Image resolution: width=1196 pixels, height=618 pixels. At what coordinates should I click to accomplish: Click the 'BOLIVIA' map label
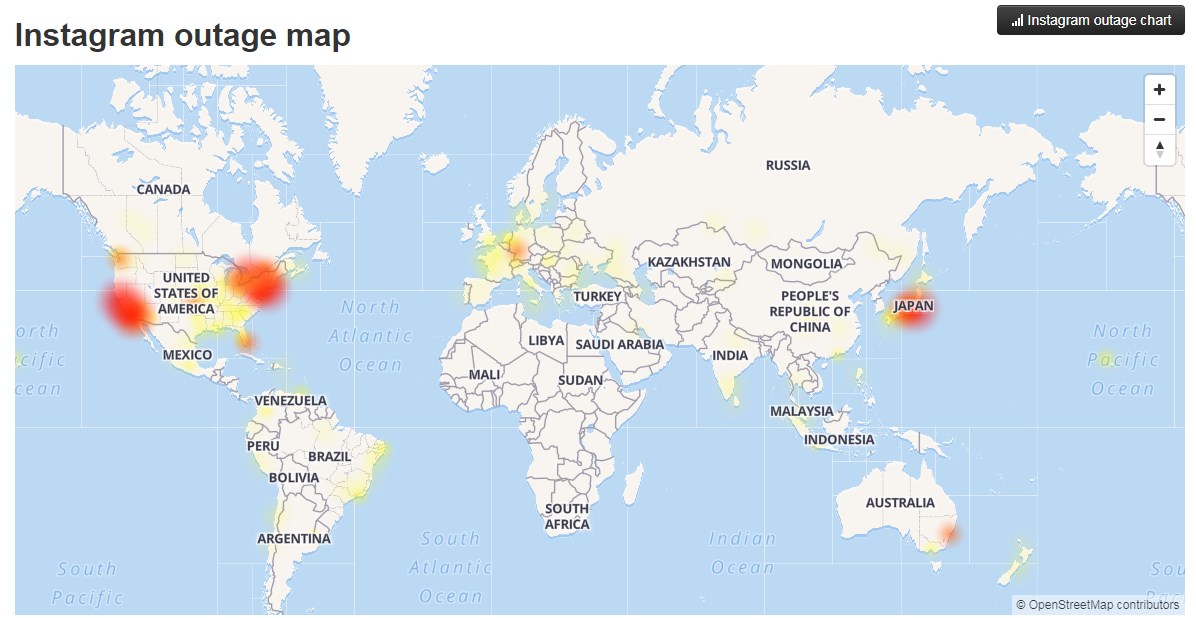(x=294, y=478)
